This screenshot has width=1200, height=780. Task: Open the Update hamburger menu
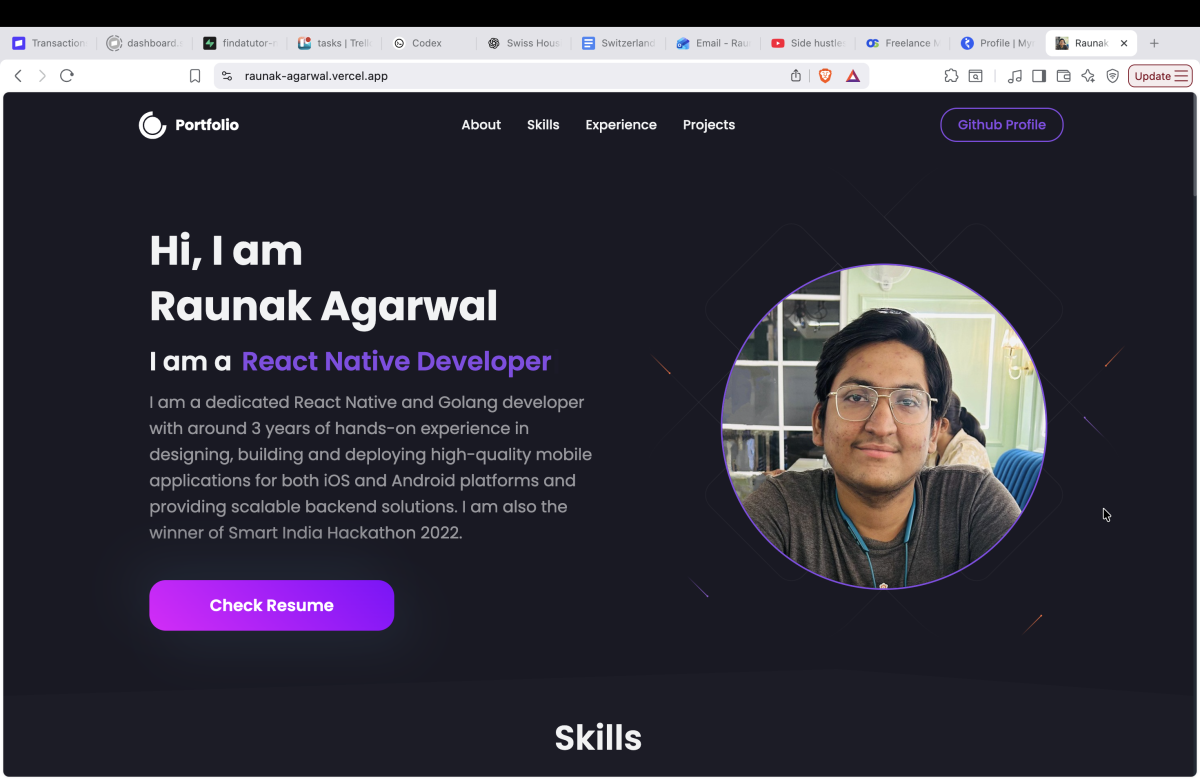tap(1160, 76)
